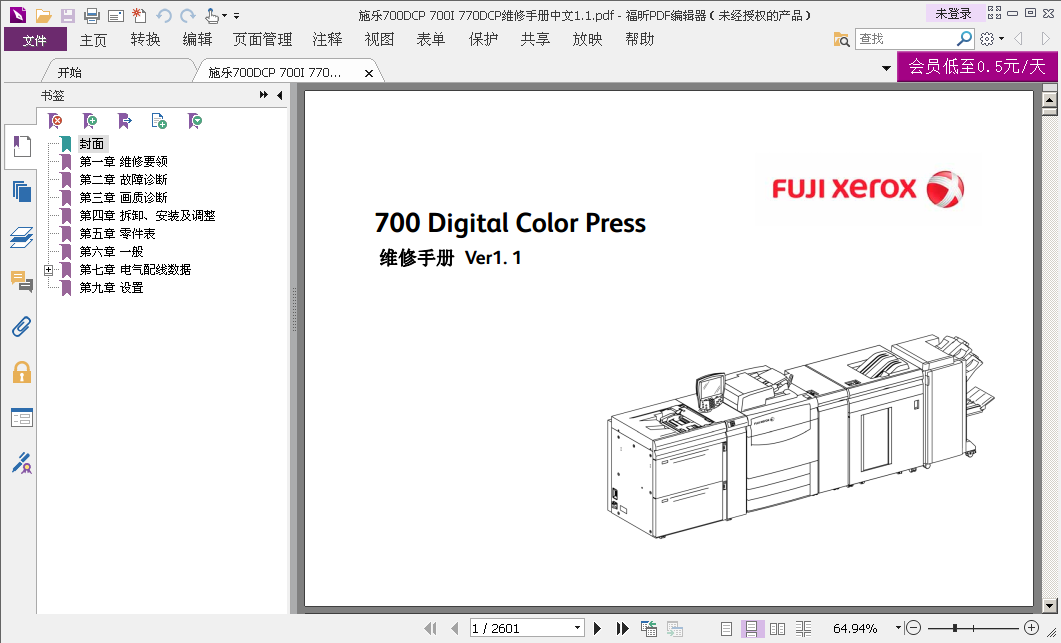Expand the 第七章 电气配线数据 bookmark
This screenshot has width=1061, height=643.
point(49,270)
